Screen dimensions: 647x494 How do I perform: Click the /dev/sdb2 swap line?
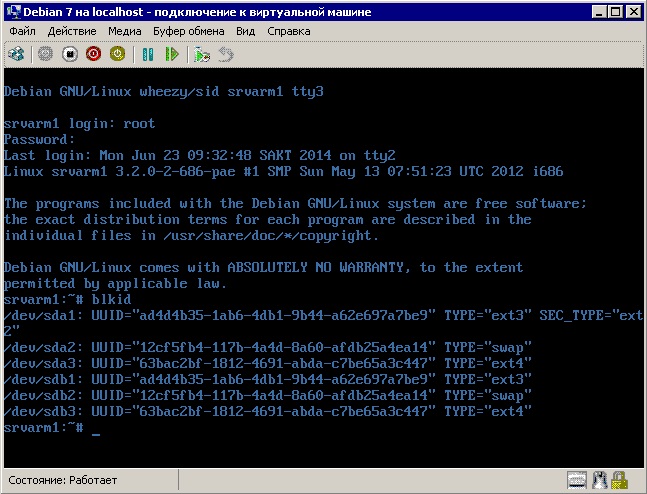point(268,396)
